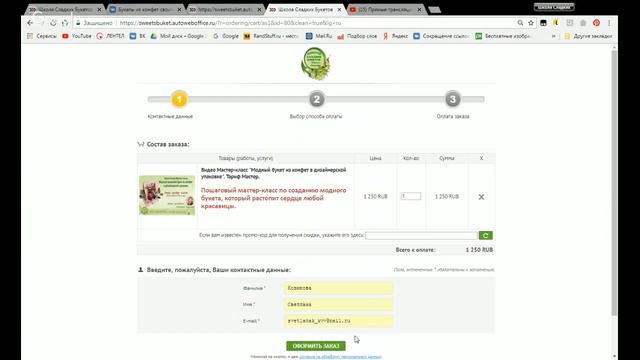This screenshot has height=360, width=640.
Task: Click the address bar URL
Action: [x=231, y=23]
